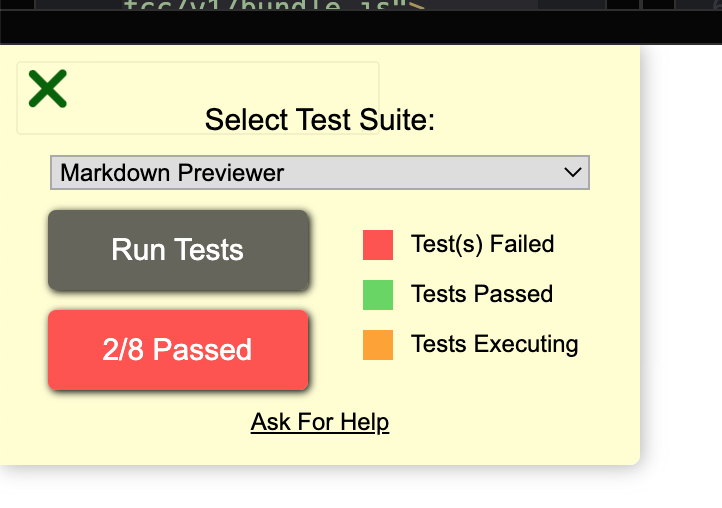Select the Tests Passed legend label
Viewport: 722px width, 508px height.
[482, 294]
